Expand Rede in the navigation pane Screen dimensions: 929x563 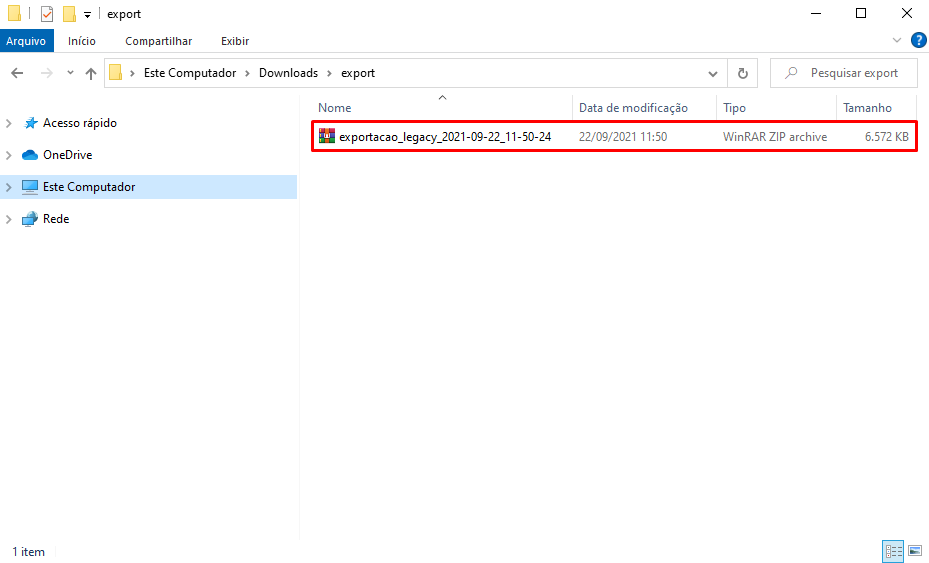click(9, 219)
